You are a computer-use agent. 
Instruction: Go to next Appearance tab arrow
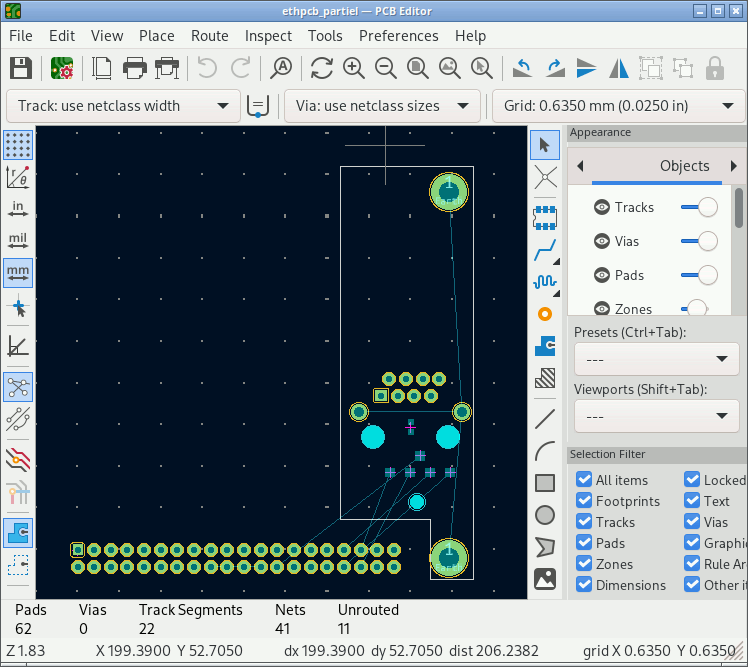pyautogui.click(x=734, y=166)
